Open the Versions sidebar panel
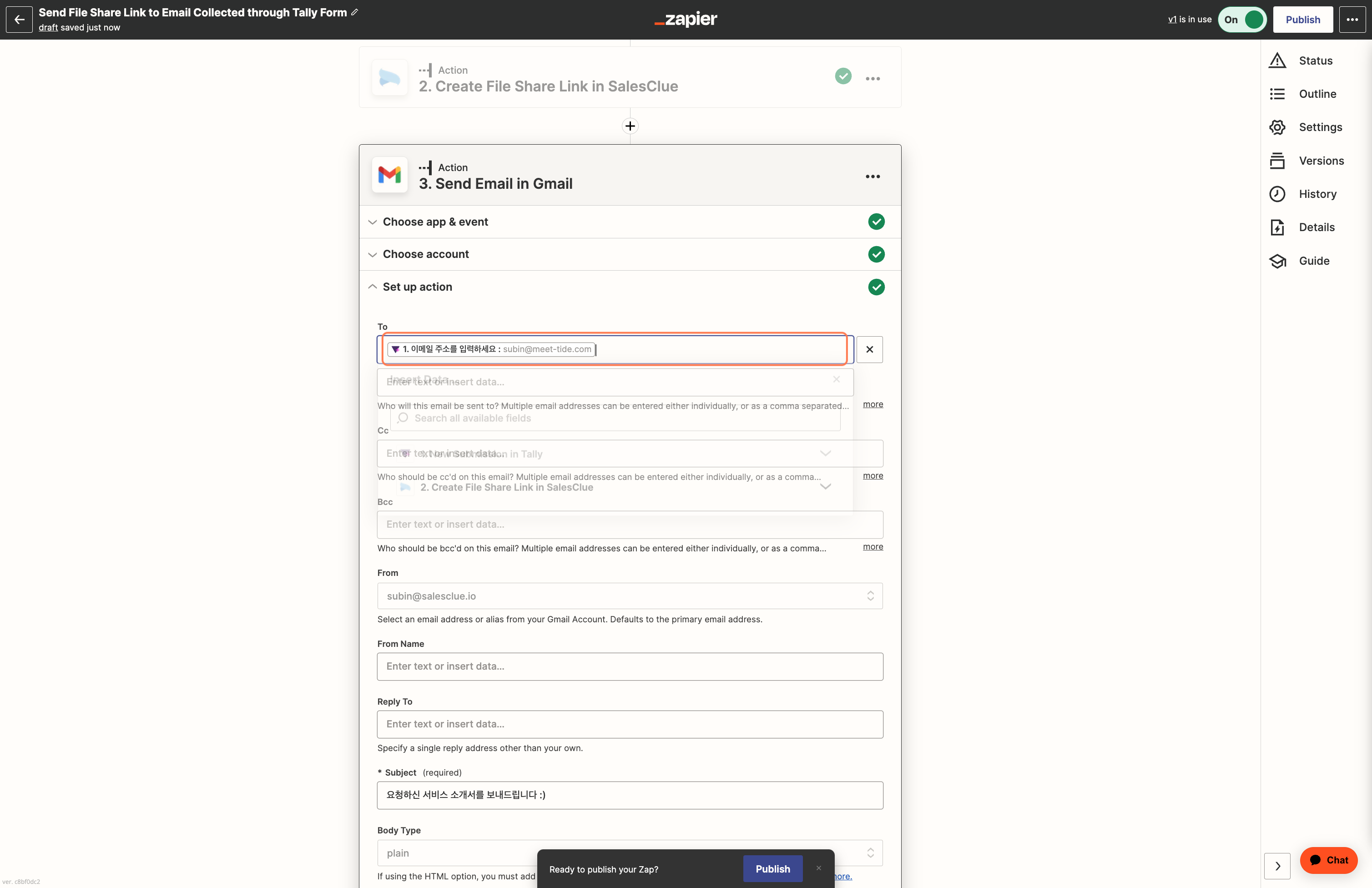The image size is (1372, 888). [1307, 161]
